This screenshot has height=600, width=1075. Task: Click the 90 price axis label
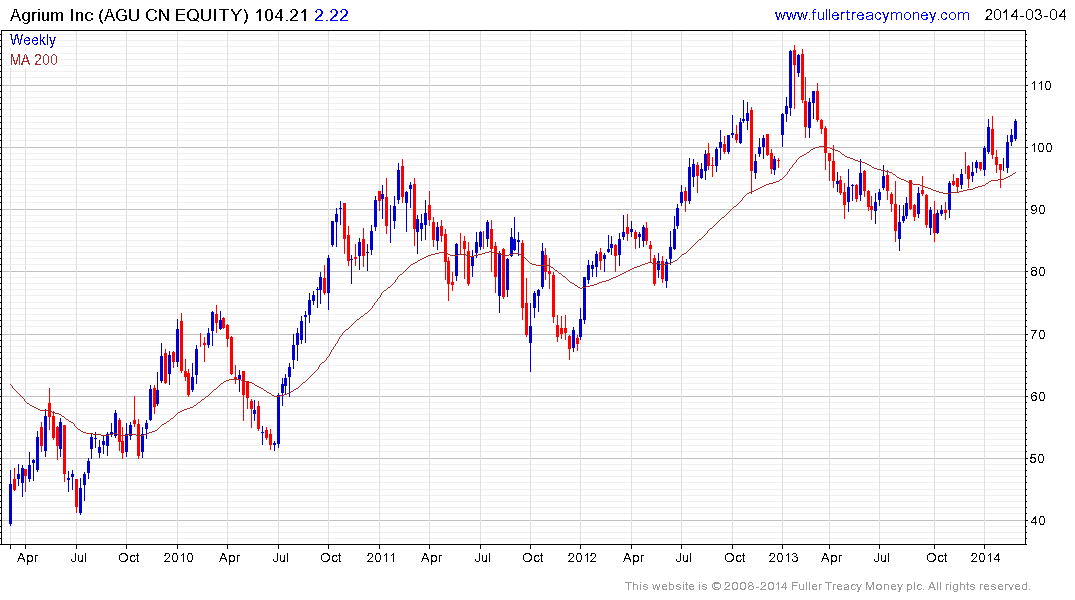click(x=1038, y=210)
